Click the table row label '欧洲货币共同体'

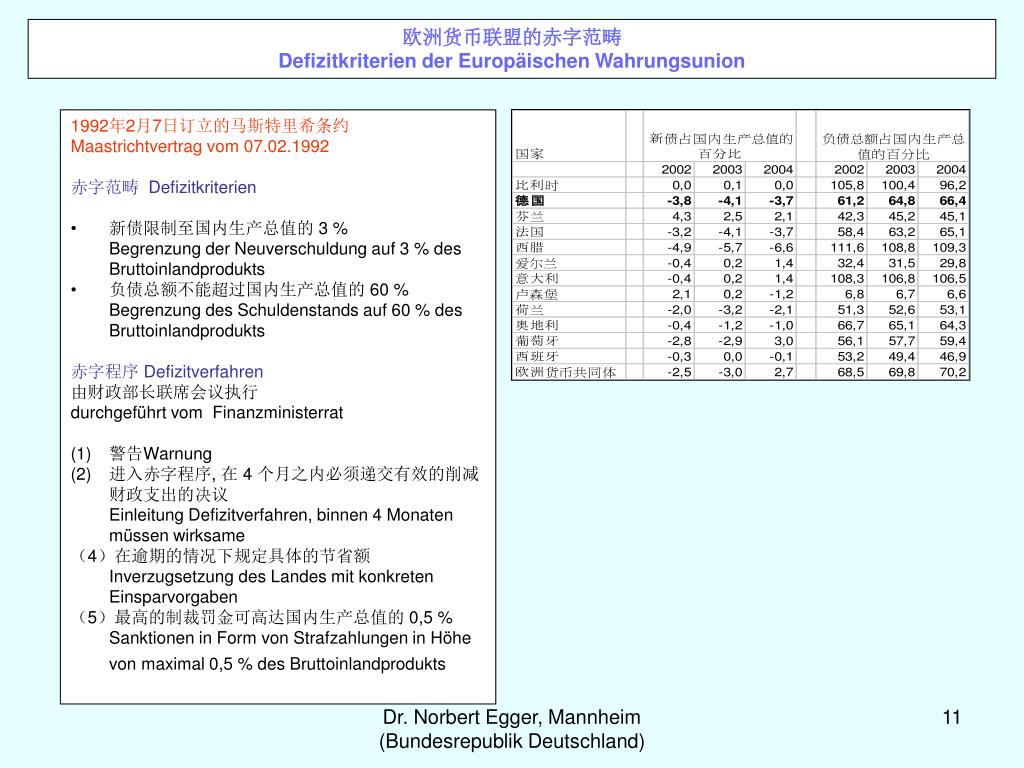coord(566,372)
